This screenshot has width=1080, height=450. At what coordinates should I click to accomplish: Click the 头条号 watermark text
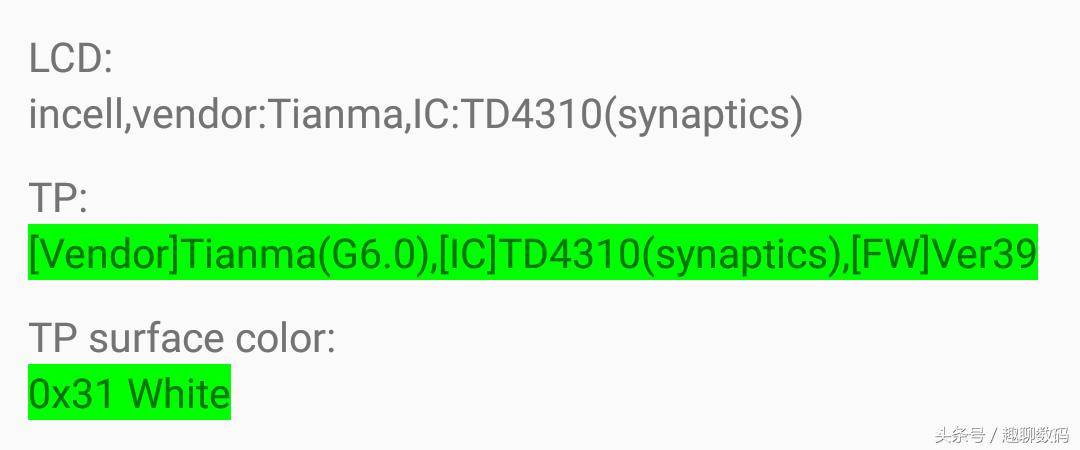tap(959, 435)
